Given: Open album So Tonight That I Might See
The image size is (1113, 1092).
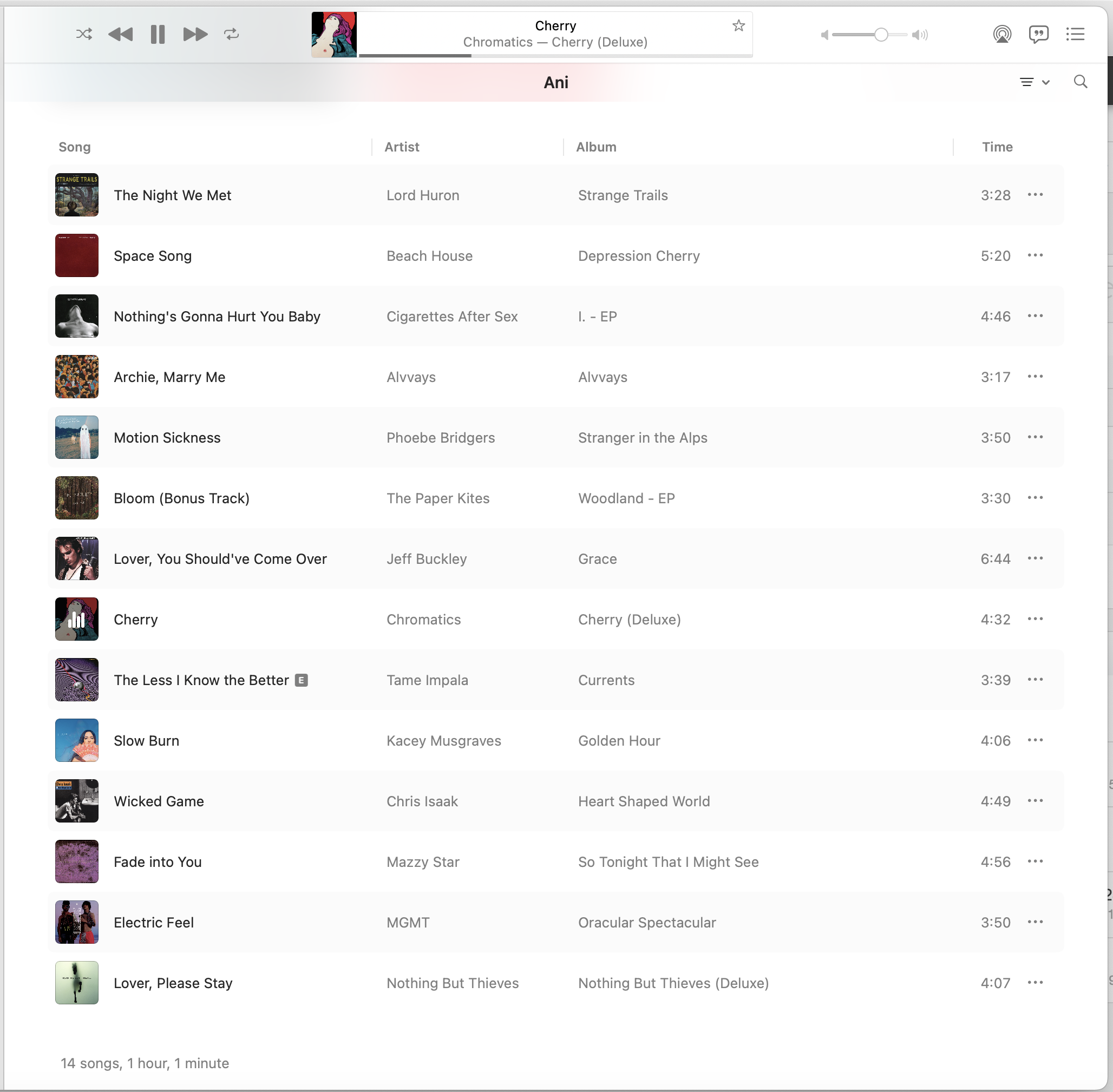Looking at the screenshot, I should [669, 862].
